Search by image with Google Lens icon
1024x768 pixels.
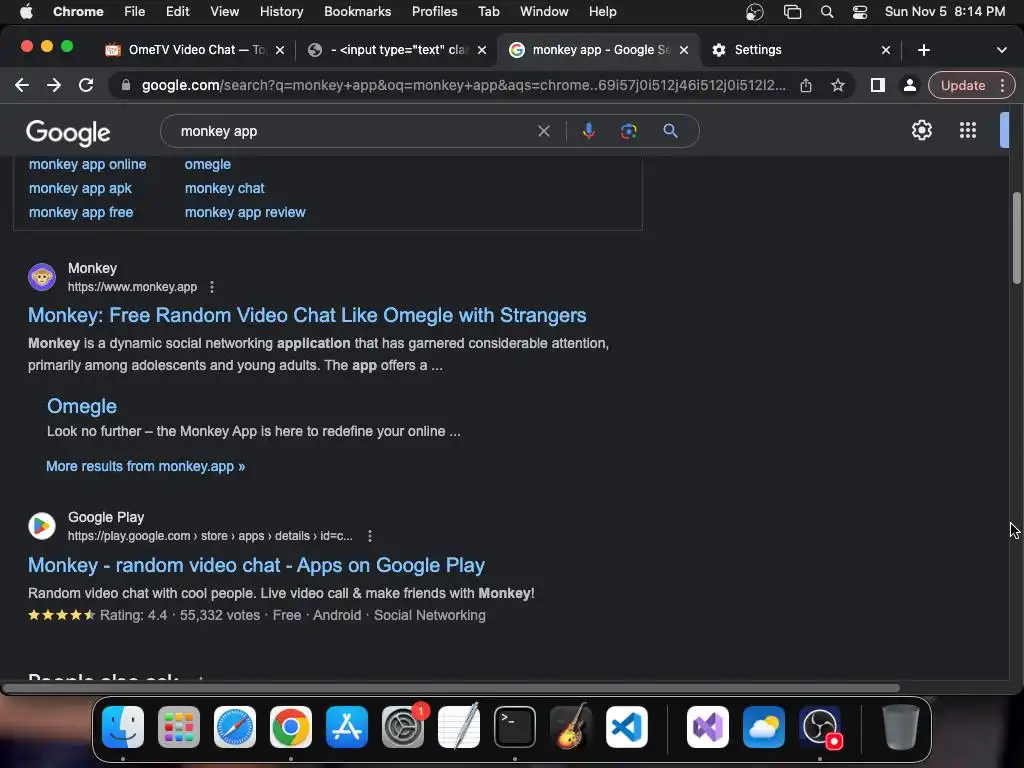[628, 131]
